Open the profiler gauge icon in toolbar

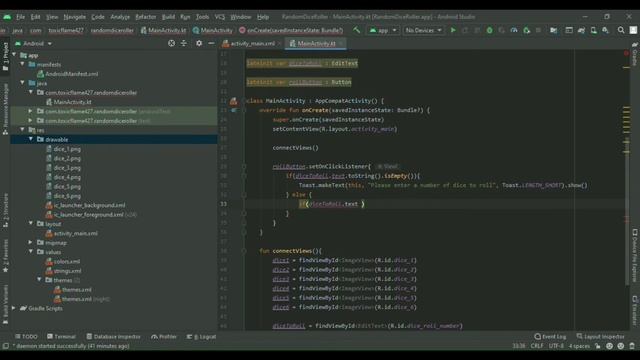coord(514,30)
